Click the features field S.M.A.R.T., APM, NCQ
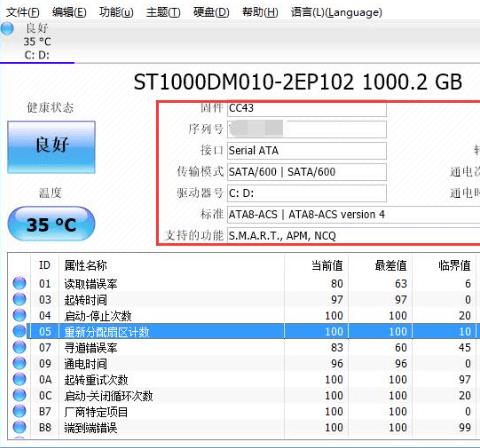This screenshot has height=448, width=480. click(353, 236)
